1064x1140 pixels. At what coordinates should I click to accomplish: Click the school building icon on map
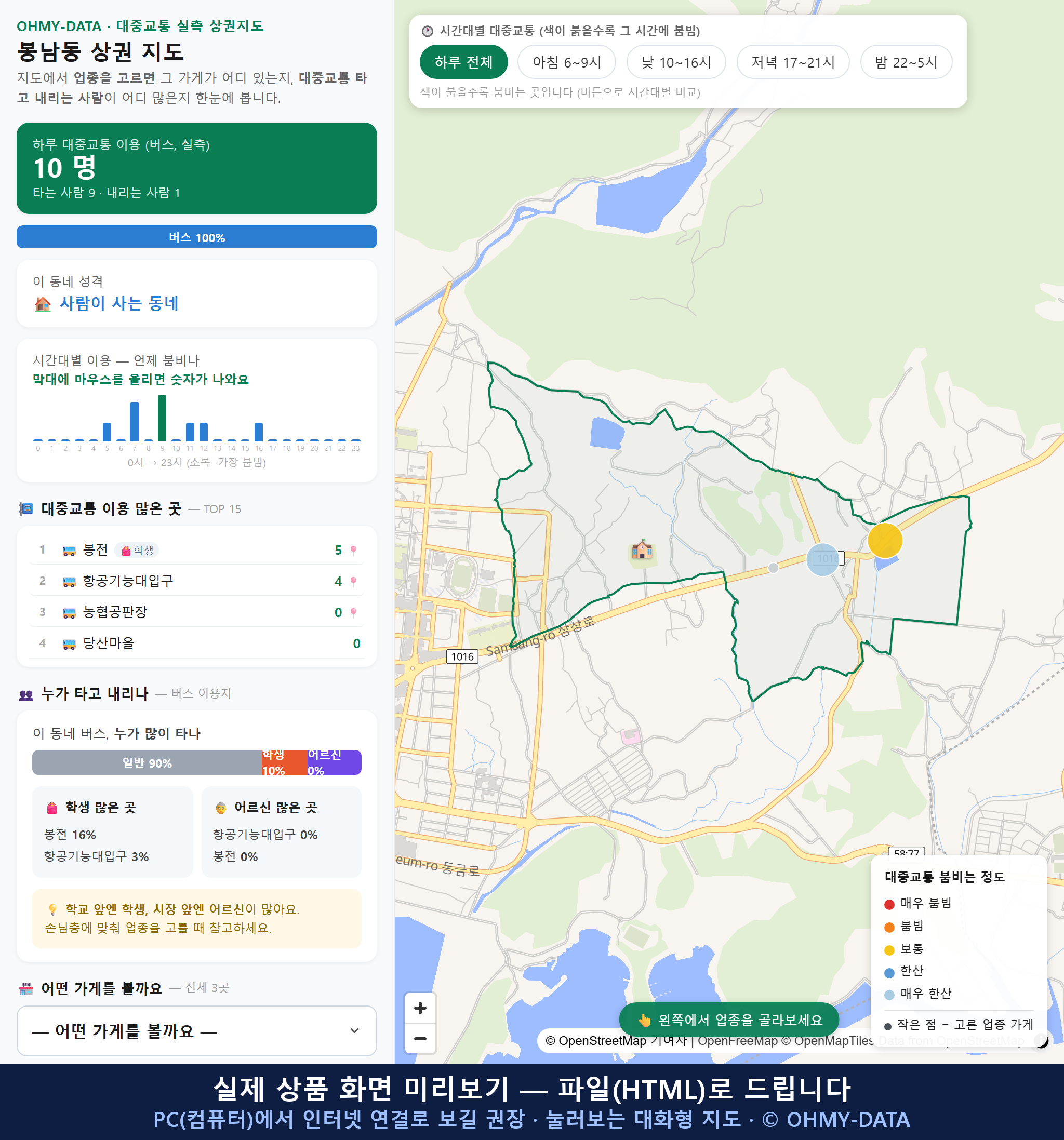coord(642,549)
